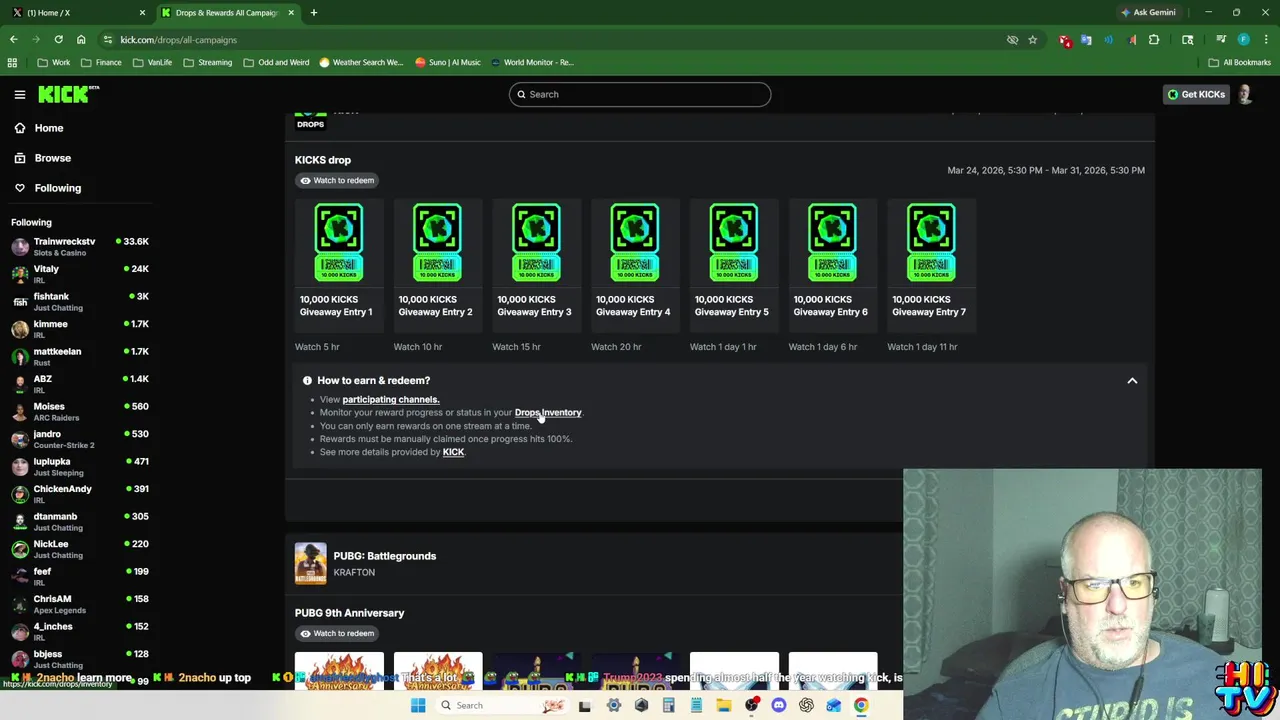Open a new browser tab

tap(313, 12)
